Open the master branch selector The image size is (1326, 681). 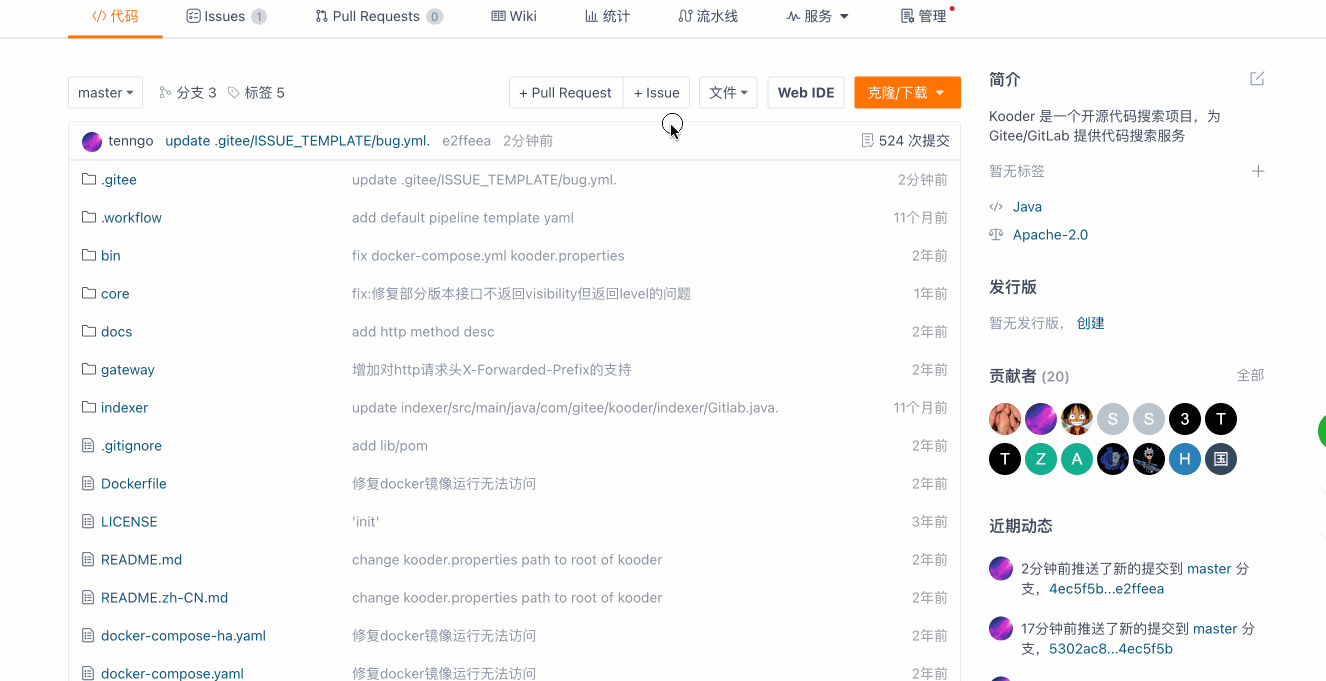[x=105, y=92]
